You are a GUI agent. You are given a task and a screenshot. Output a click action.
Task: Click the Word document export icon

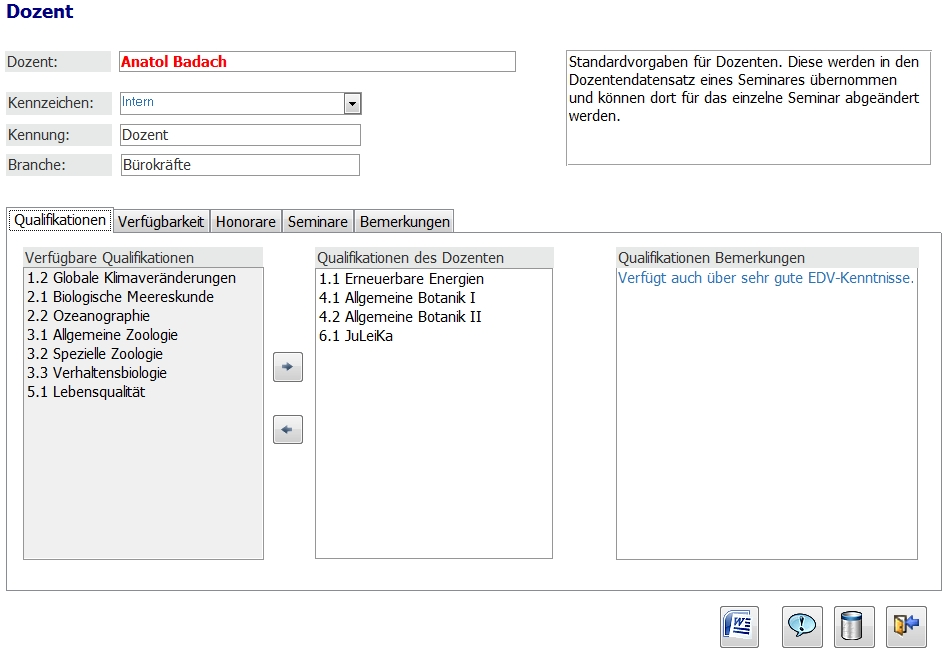tap(739, 626)
